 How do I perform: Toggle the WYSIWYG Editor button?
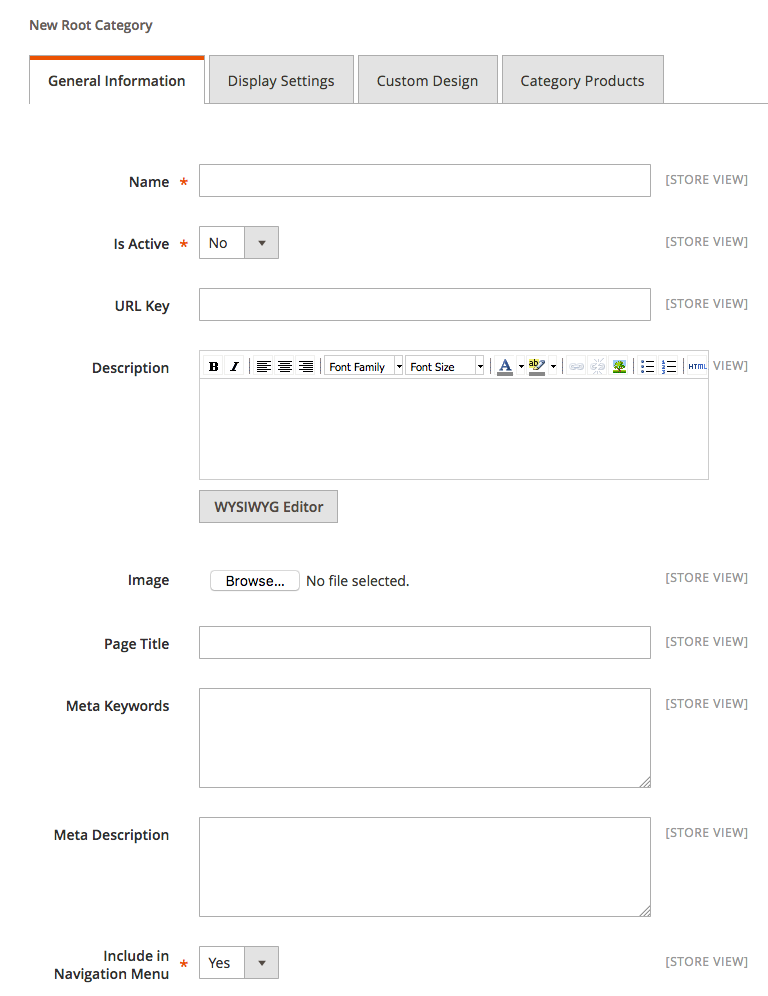pos(267,506)
